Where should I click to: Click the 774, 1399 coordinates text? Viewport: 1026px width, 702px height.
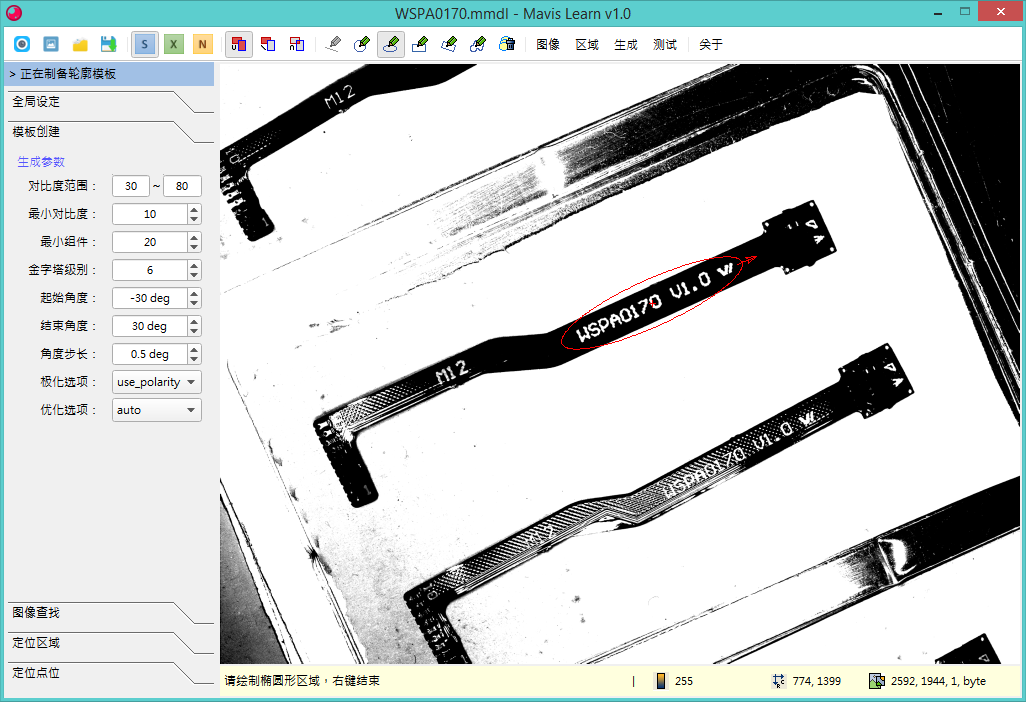(x=817, y=681)
